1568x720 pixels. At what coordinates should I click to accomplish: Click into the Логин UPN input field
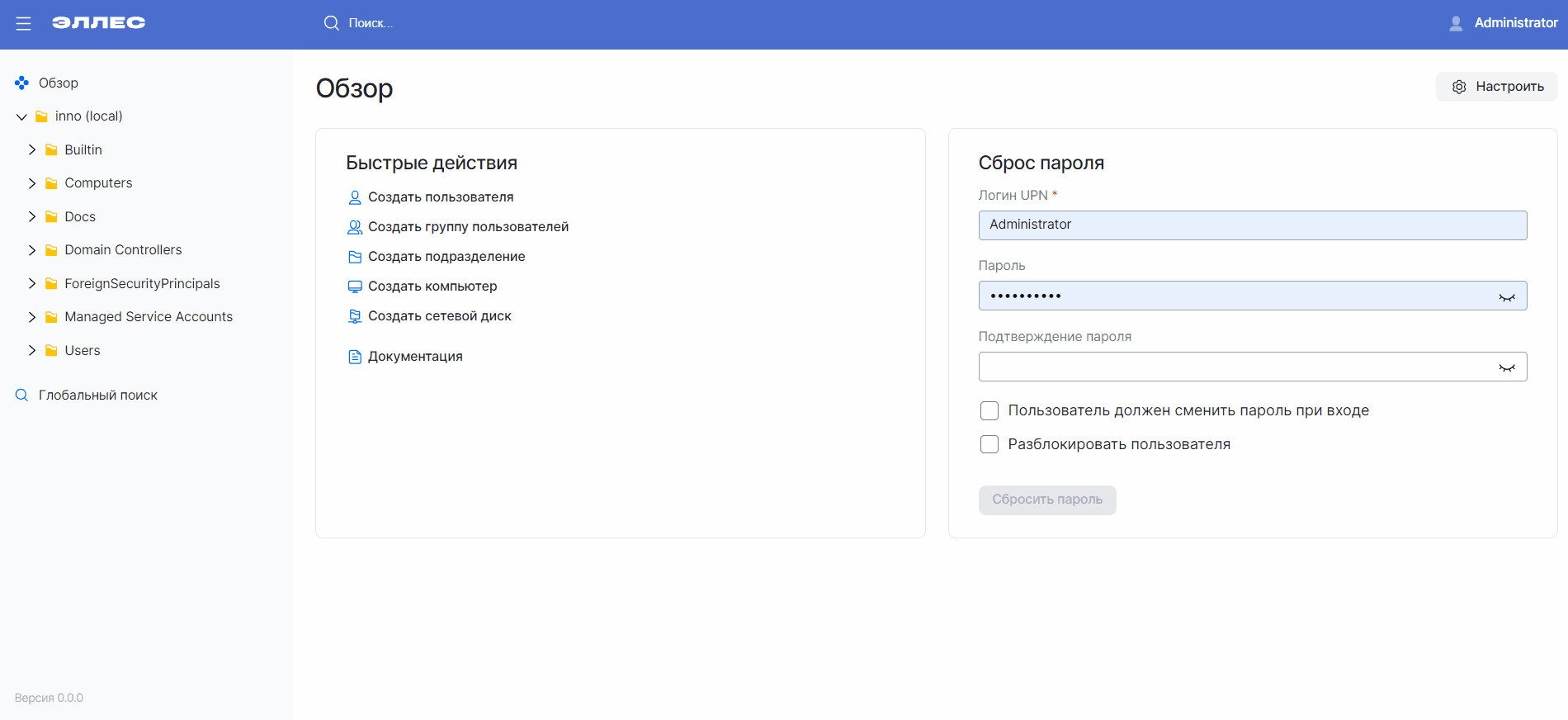point(1252,225)
